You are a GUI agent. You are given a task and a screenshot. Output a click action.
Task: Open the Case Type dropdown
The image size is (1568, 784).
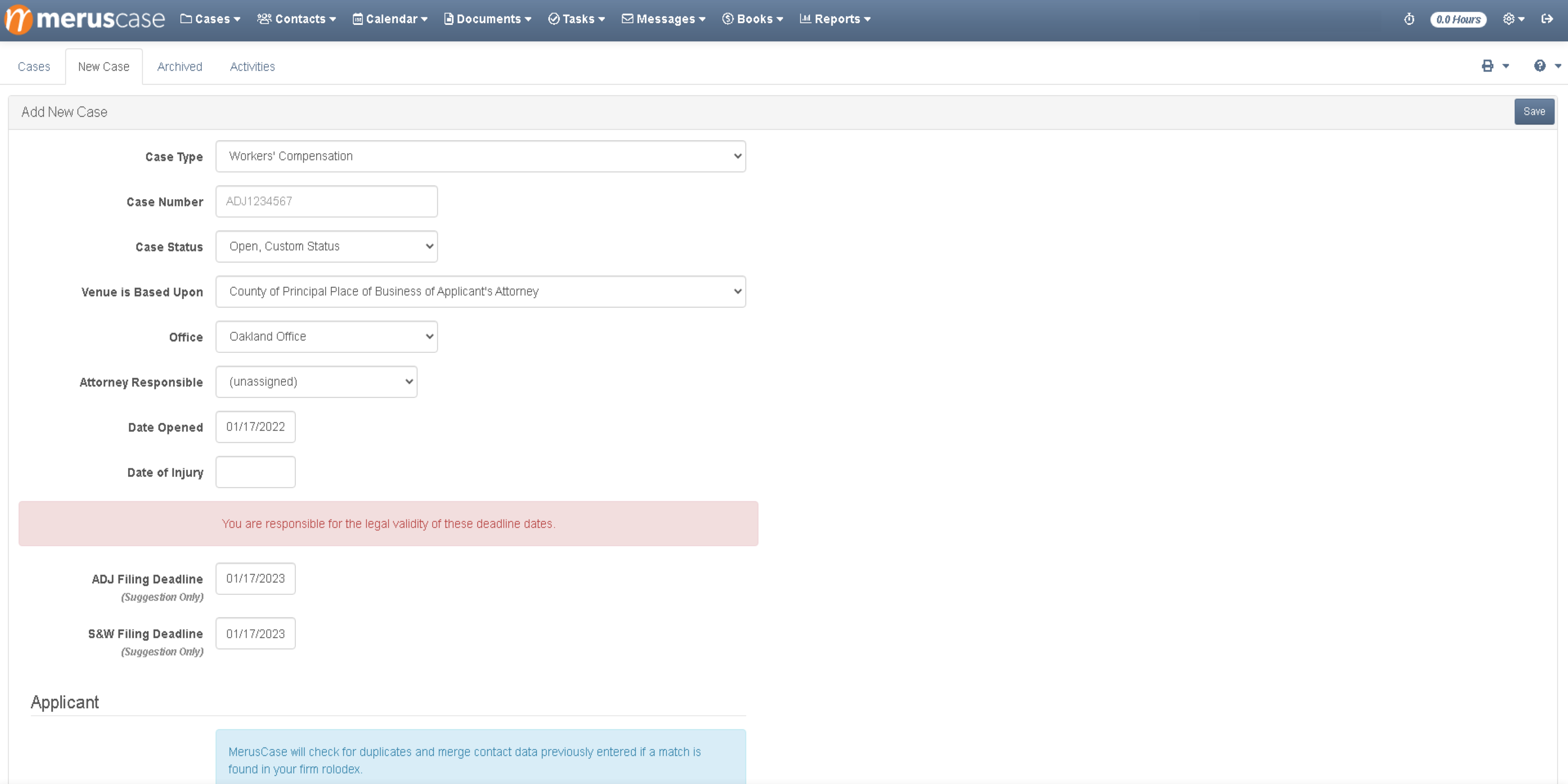480,156
